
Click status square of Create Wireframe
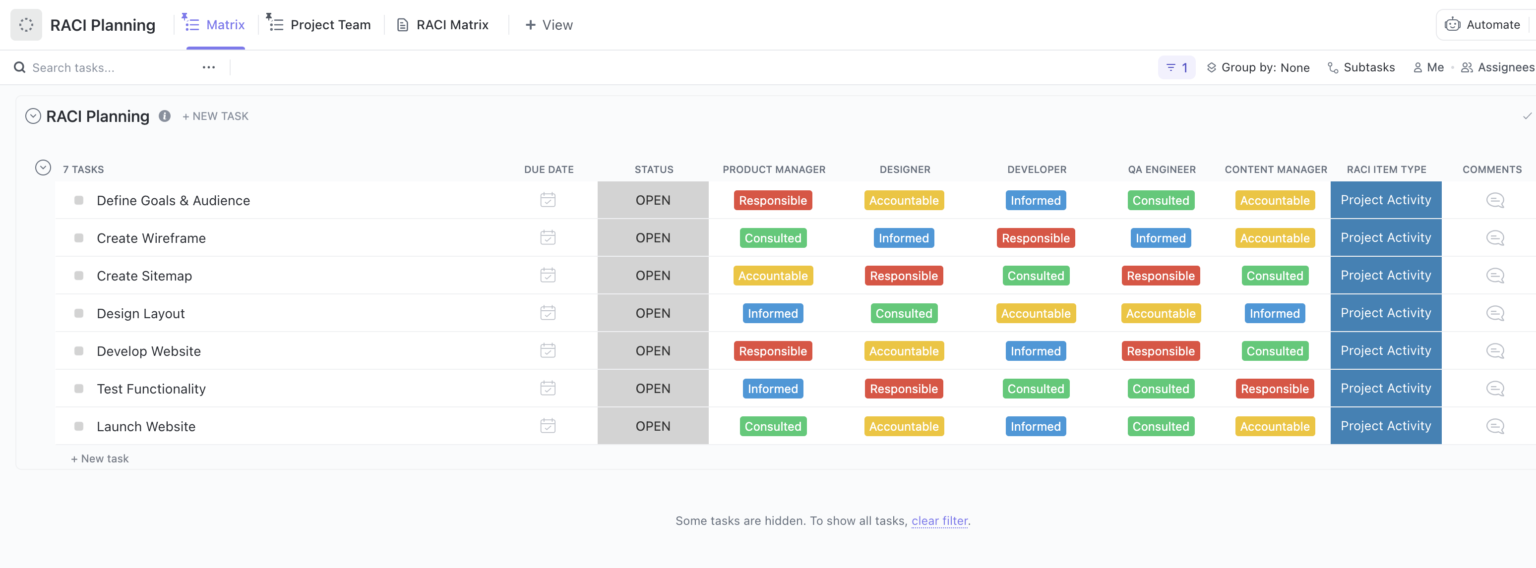(x=79, y=238)
